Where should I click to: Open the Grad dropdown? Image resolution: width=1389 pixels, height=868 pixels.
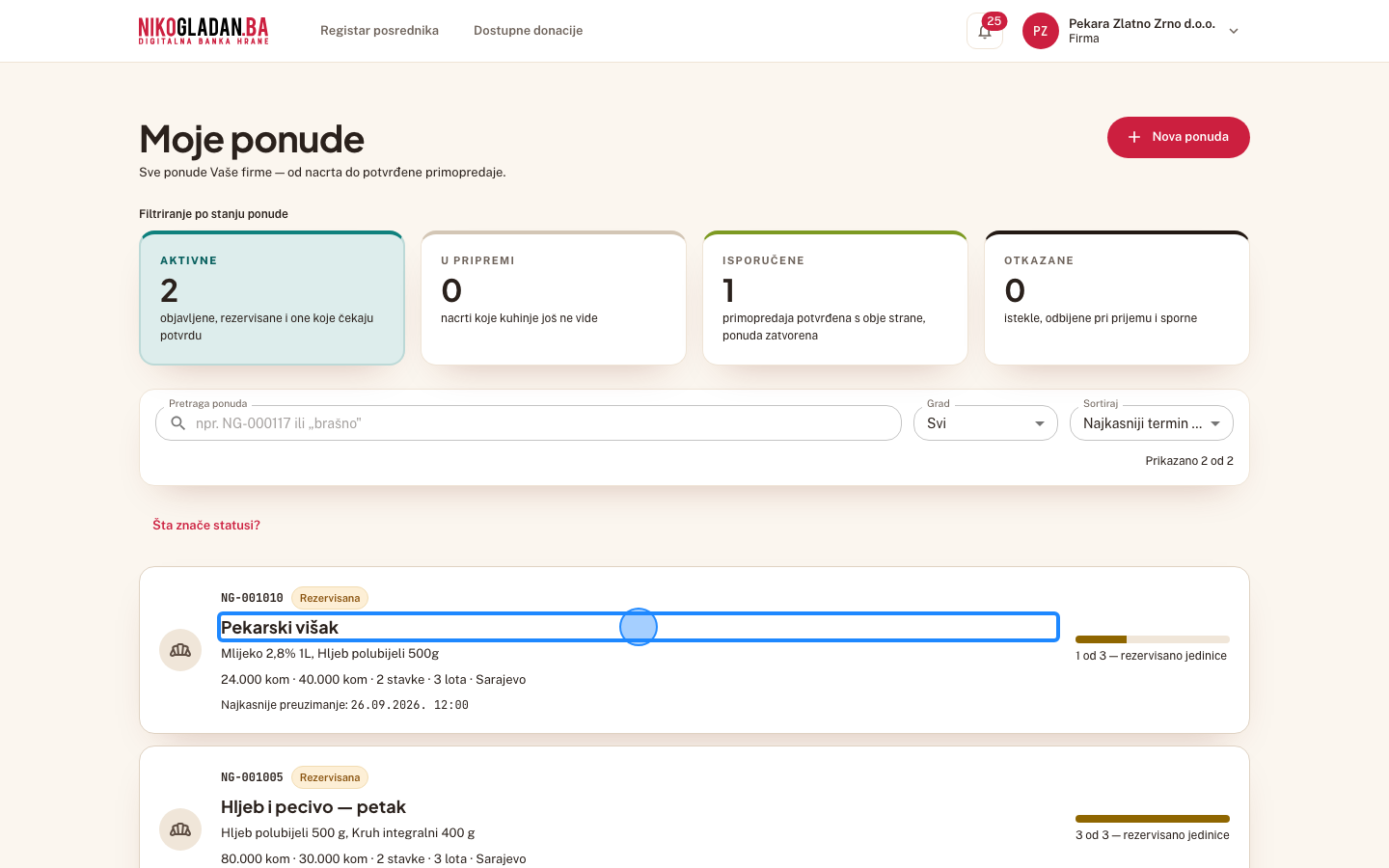986,423
